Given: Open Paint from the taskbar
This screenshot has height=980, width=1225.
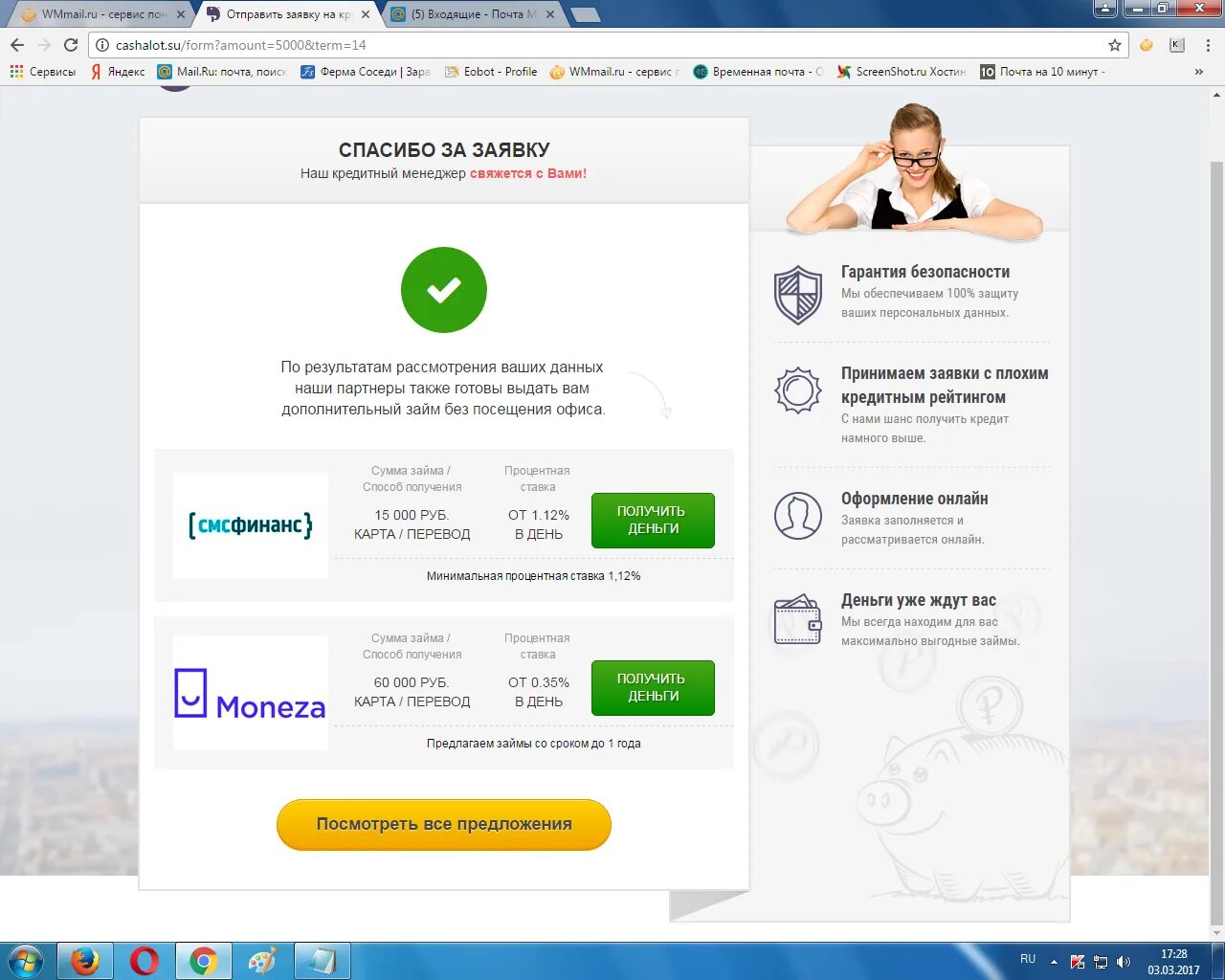Looking at the screenshot, I should point(262,961).
